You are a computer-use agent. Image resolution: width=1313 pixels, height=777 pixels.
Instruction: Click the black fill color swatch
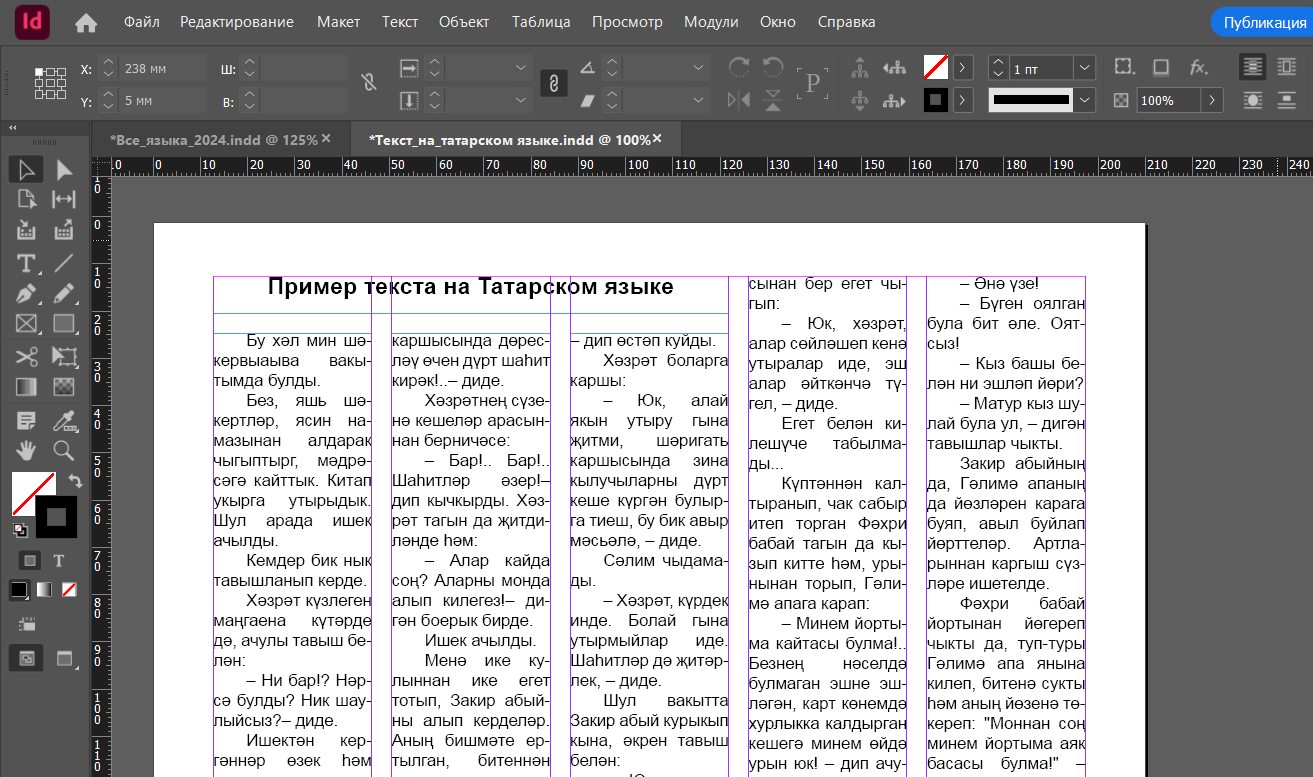click(x=20, y=590)
